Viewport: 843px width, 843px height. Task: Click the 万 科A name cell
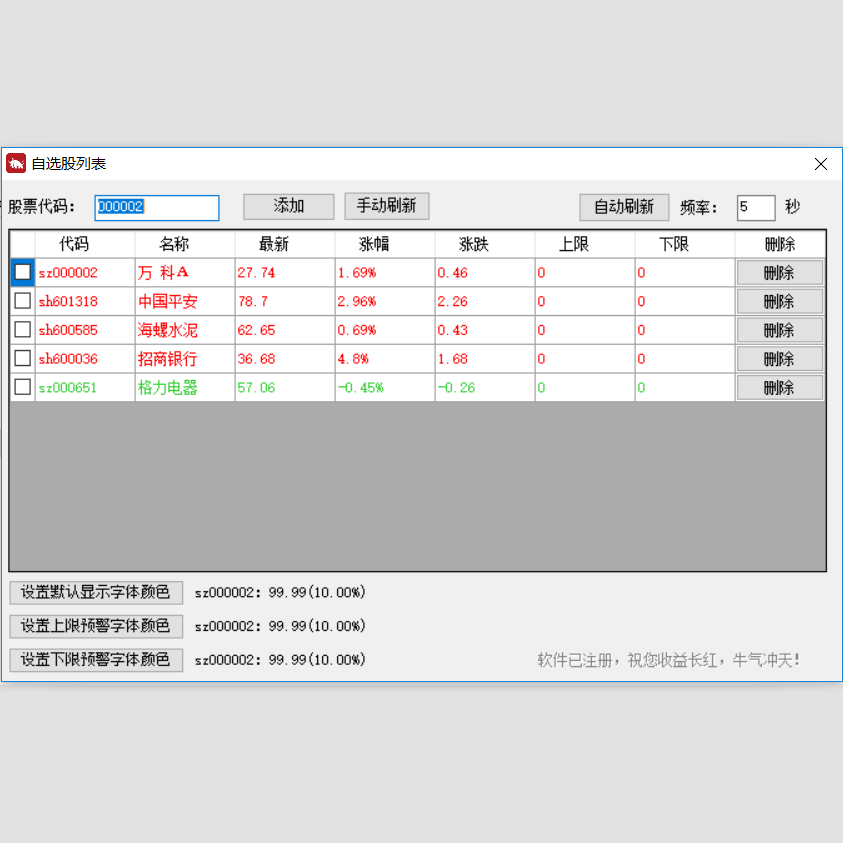pos(185,273)
